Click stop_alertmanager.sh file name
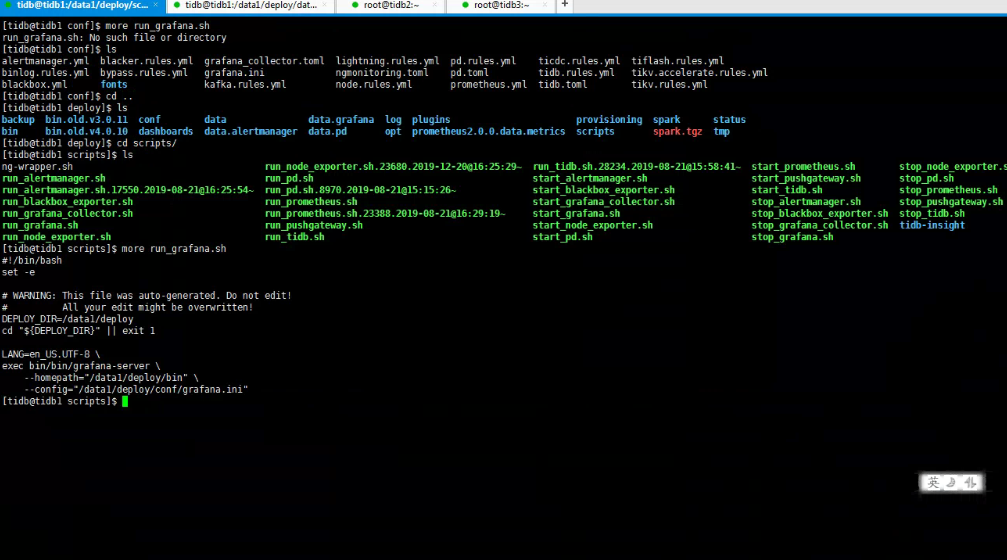 (806, 202)
